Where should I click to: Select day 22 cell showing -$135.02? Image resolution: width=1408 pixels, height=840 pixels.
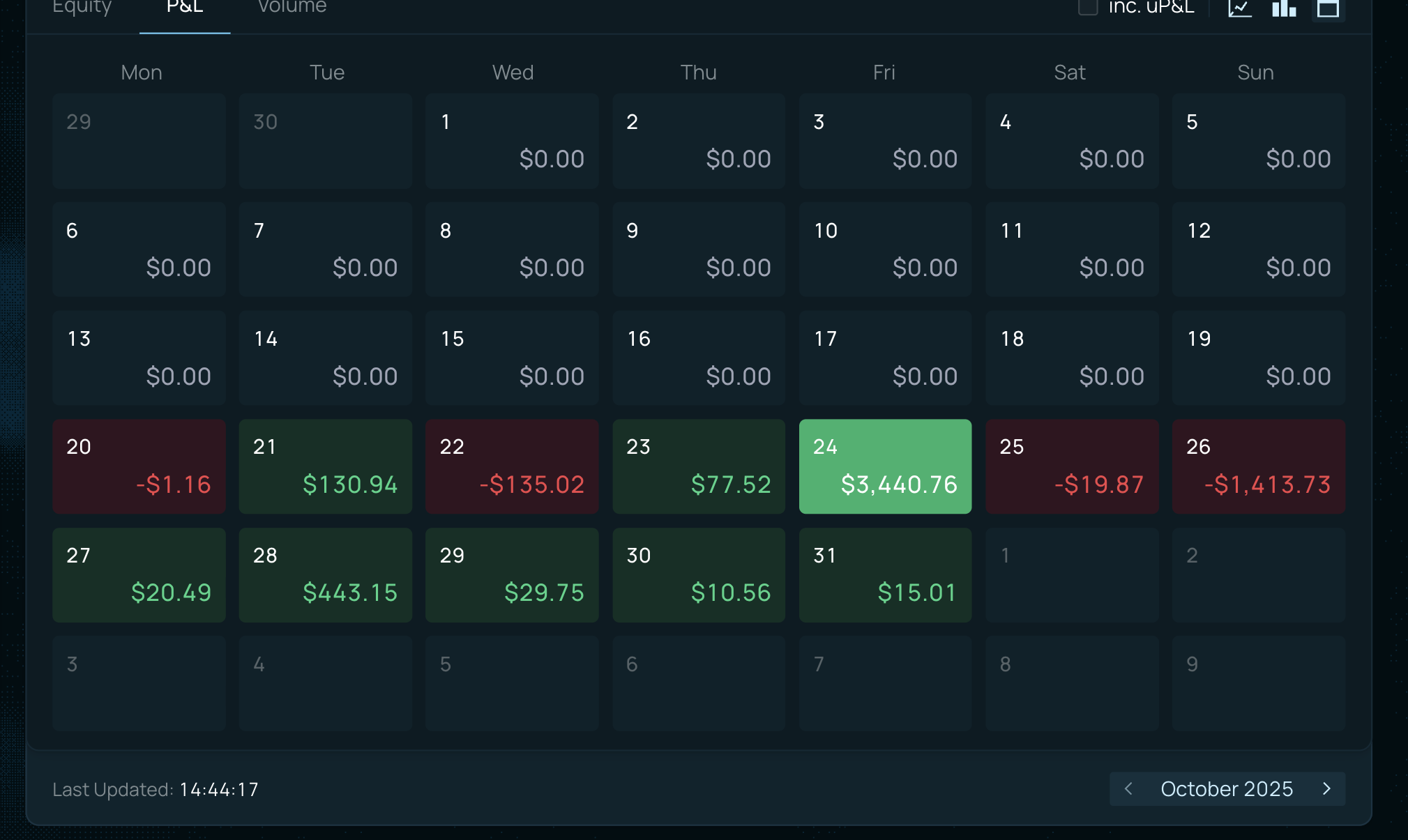tap(512, 466)
